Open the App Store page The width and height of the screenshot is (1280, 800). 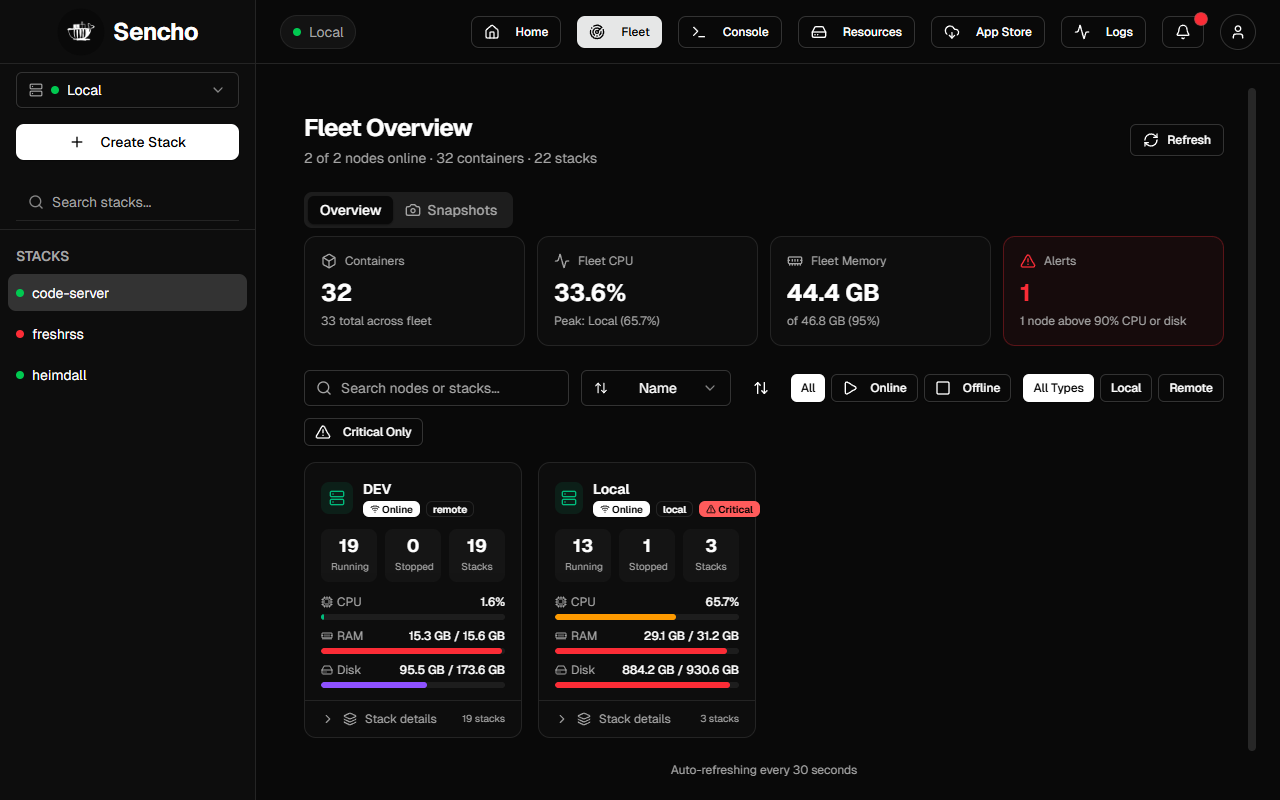click(x=988, y=32)
